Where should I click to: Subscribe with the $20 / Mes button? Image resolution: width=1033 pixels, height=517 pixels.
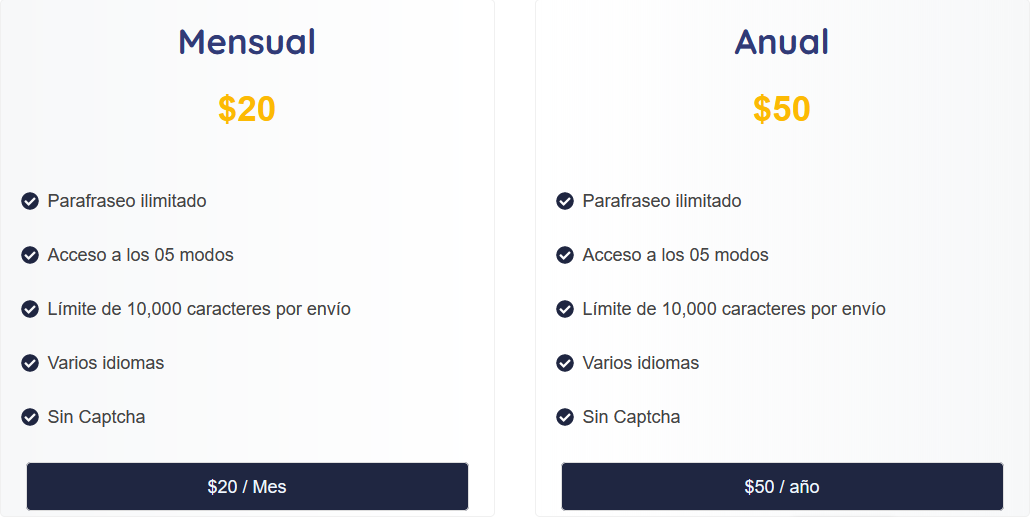click(247, 487)
